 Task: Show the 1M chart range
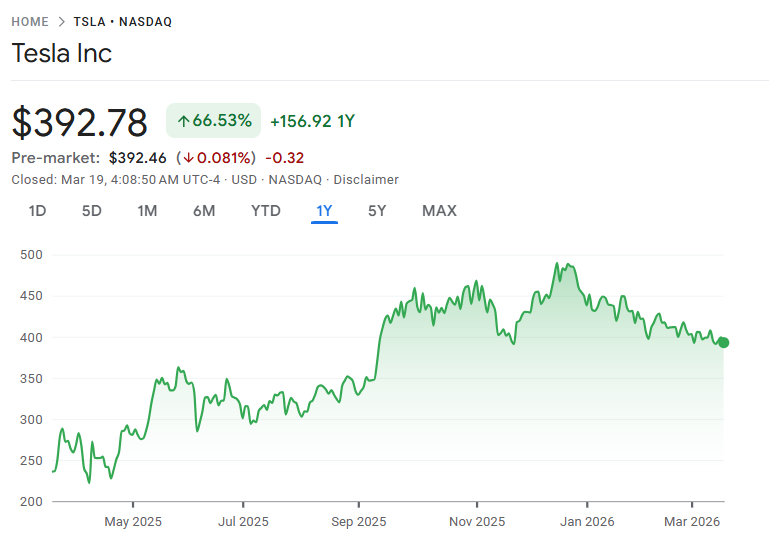(x=147, y=211)
